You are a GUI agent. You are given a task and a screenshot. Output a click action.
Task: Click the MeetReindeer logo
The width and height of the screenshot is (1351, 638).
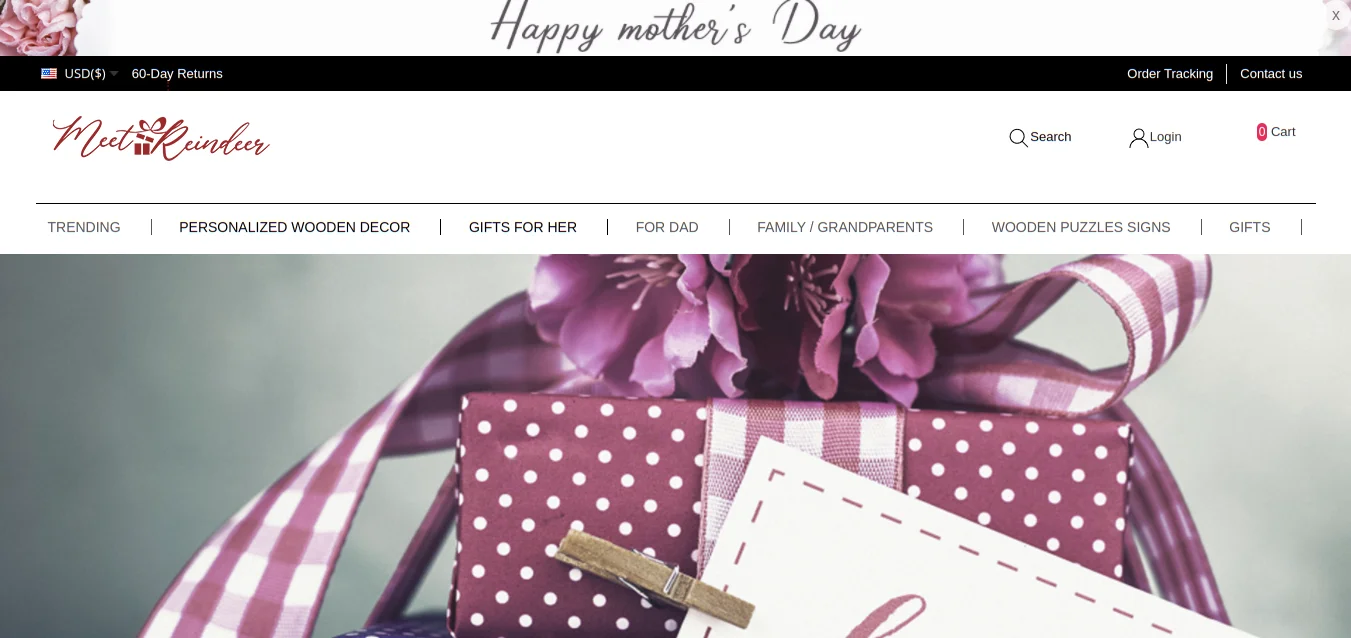click(x=161, y=138)
